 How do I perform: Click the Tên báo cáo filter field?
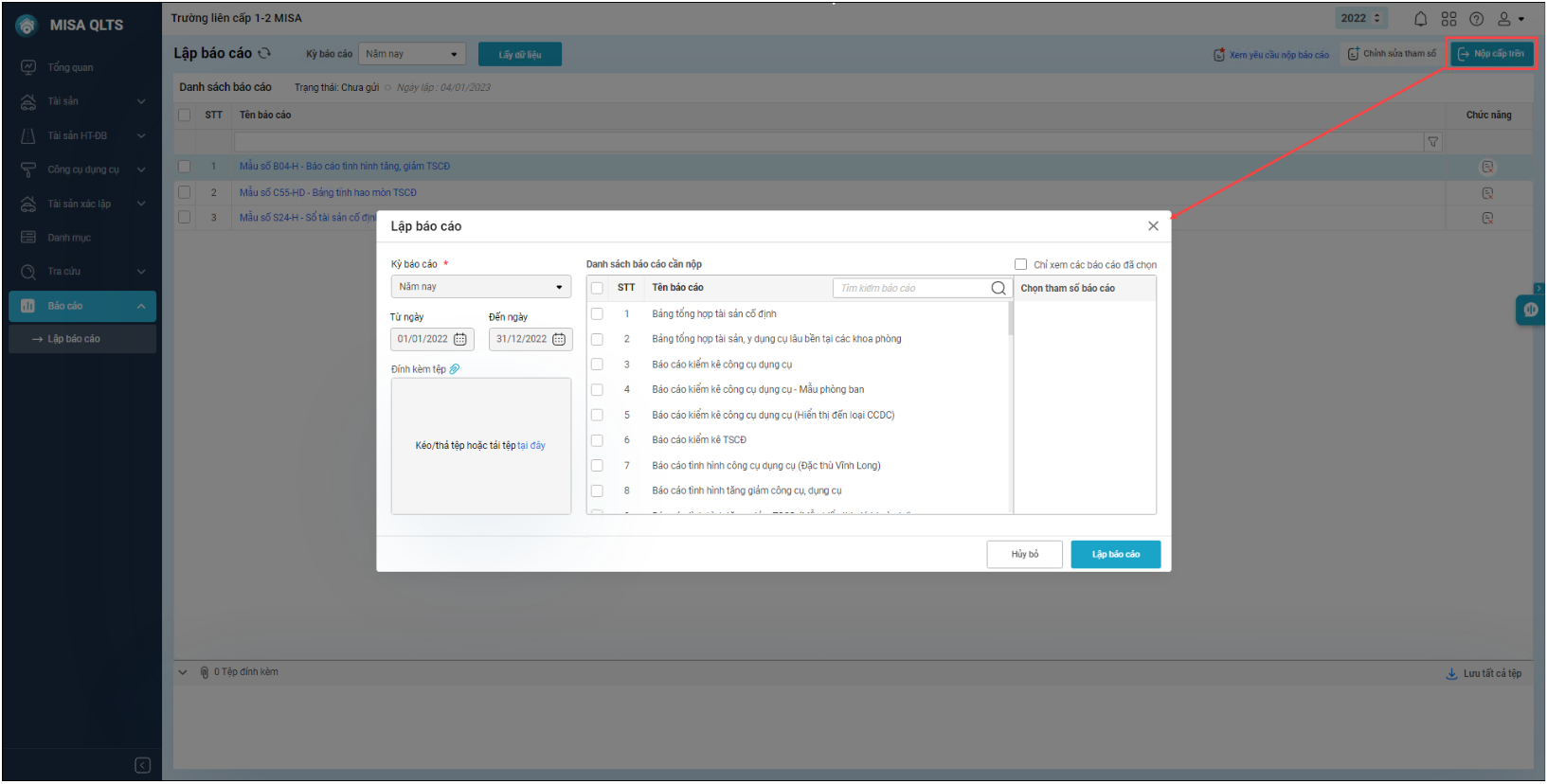829,142
